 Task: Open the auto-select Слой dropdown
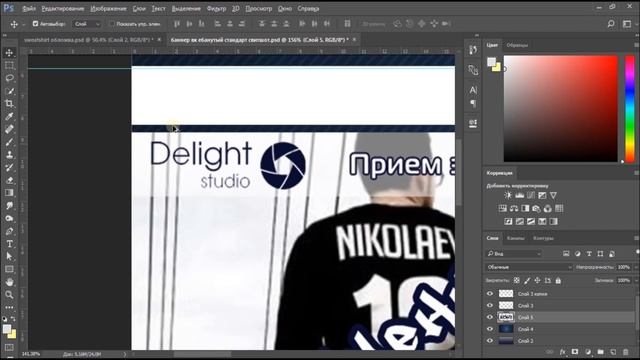point(87,24)
